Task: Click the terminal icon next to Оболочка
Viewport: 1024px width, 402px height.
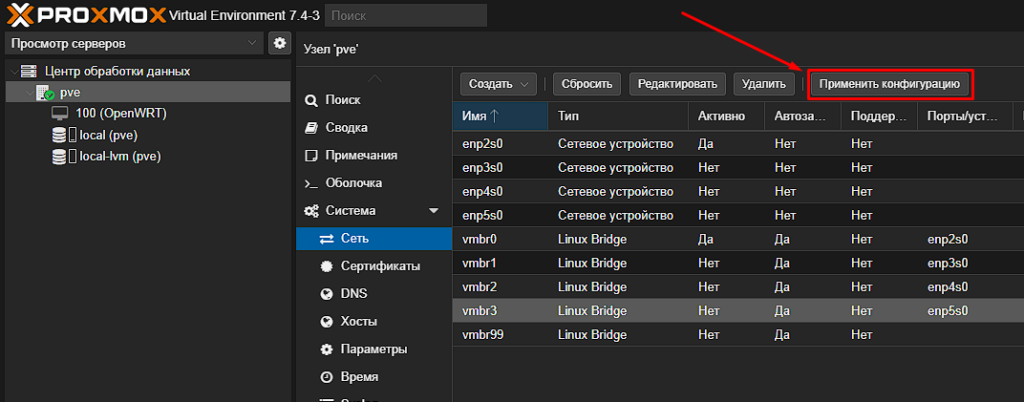Action: click(x=312, y=183)
